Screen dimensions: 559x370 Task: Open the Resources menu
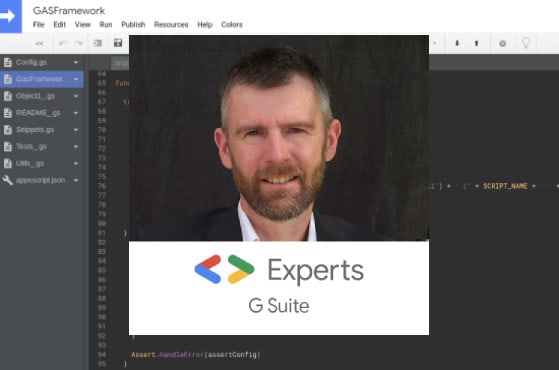171,25
